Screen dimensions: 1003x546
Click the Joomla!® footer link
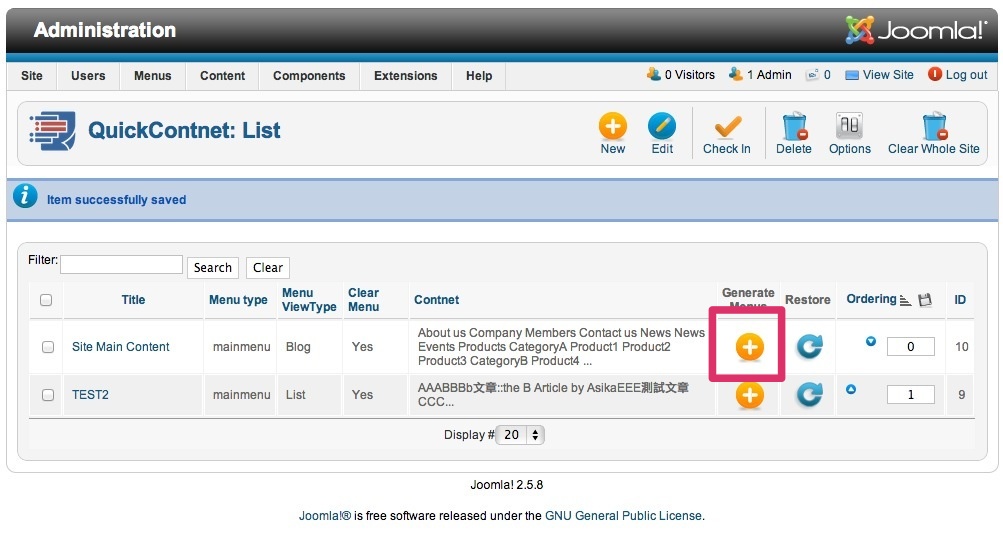coord(325,516)
